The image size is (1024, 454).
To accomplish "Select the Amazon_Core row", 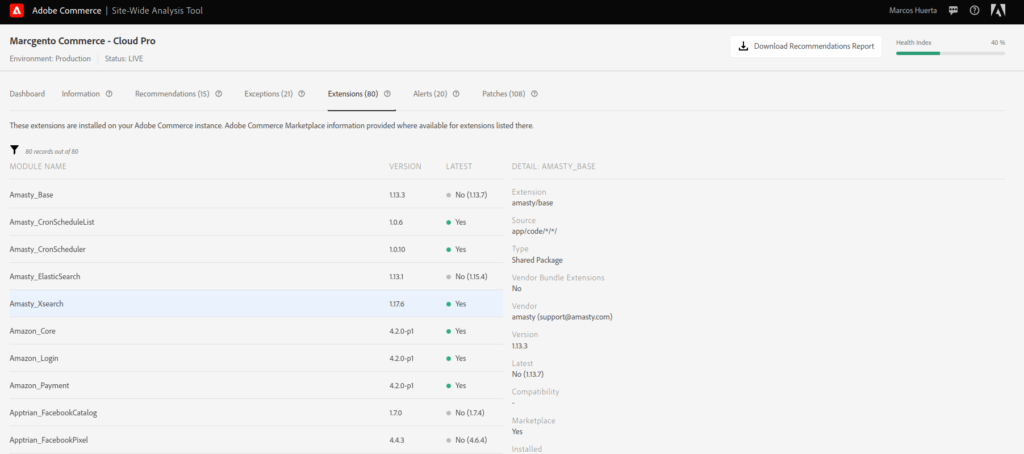I will [256, 331].
